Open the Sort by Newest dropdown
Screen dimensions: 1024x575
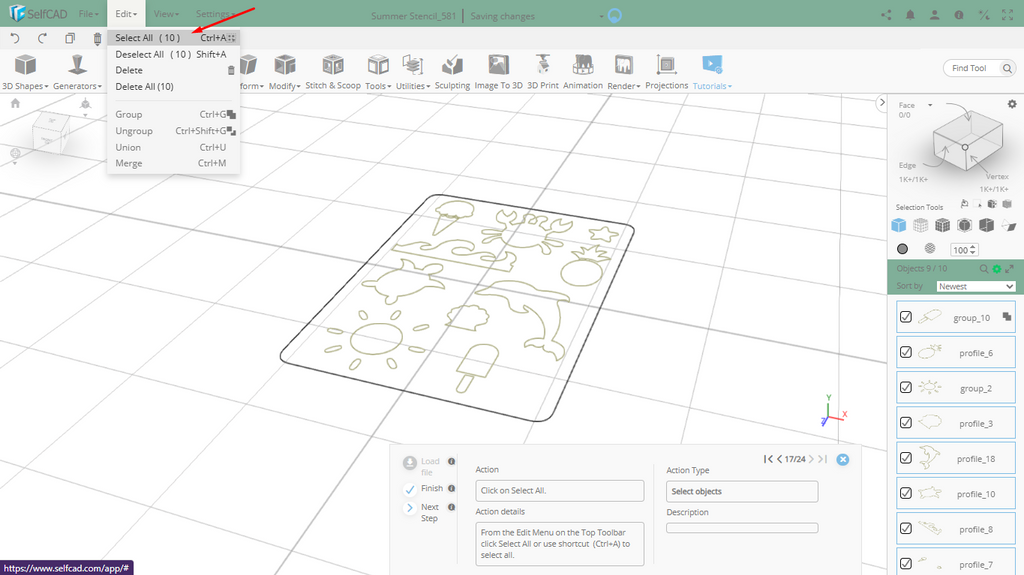[975, 286]
